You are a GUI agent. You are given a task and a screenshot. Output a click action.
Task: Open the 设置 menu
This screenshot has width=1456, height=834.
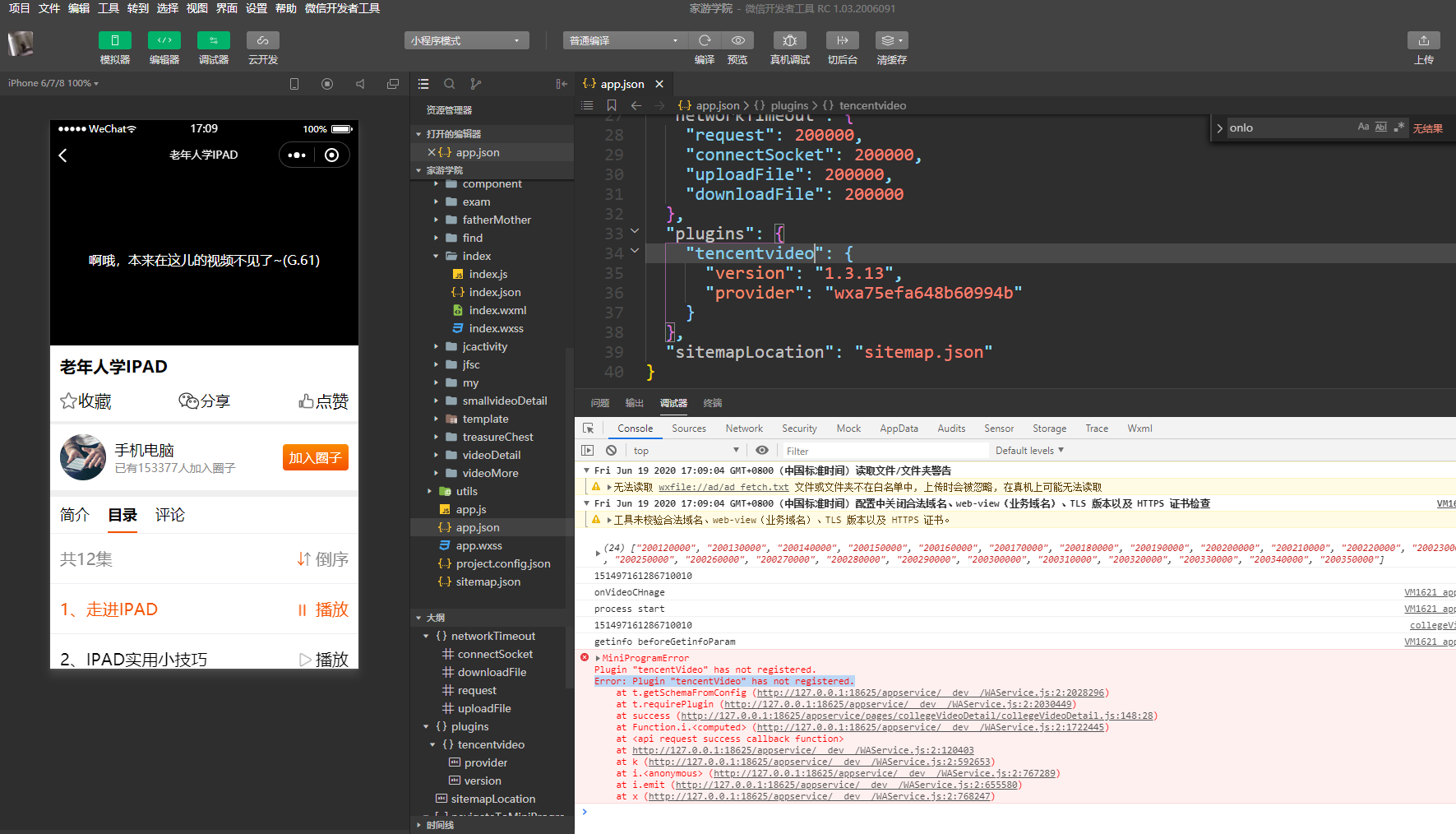[257, 8]
